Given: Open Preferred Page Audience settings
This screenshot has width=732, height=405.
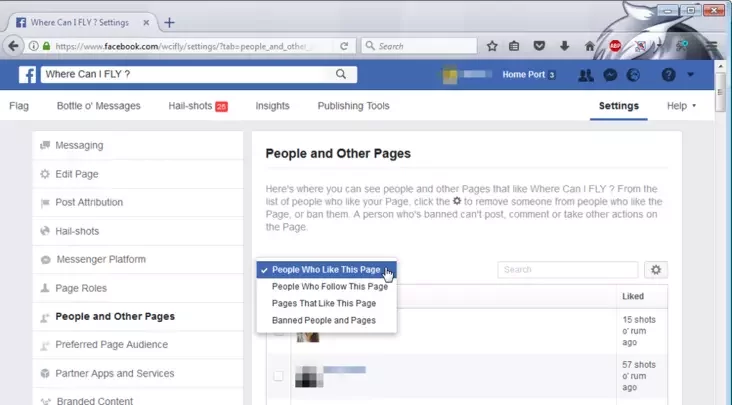Looking at the screenshot, I should 111,345.
